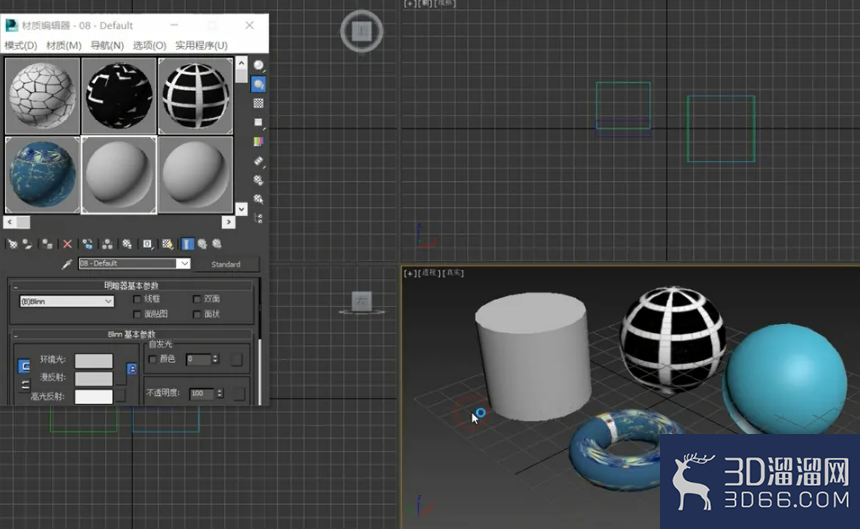Screen dimensions: 860x529
Task: Click the Sample UV Tiling icon
Action: pos(258,122)
